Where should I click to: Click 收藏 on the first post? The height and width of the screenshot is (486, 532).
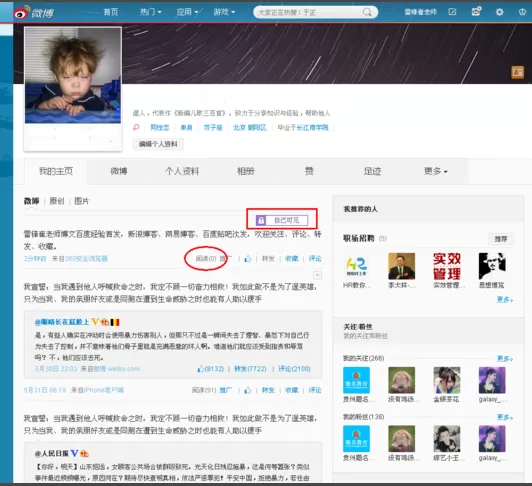[x=291, y=259]
